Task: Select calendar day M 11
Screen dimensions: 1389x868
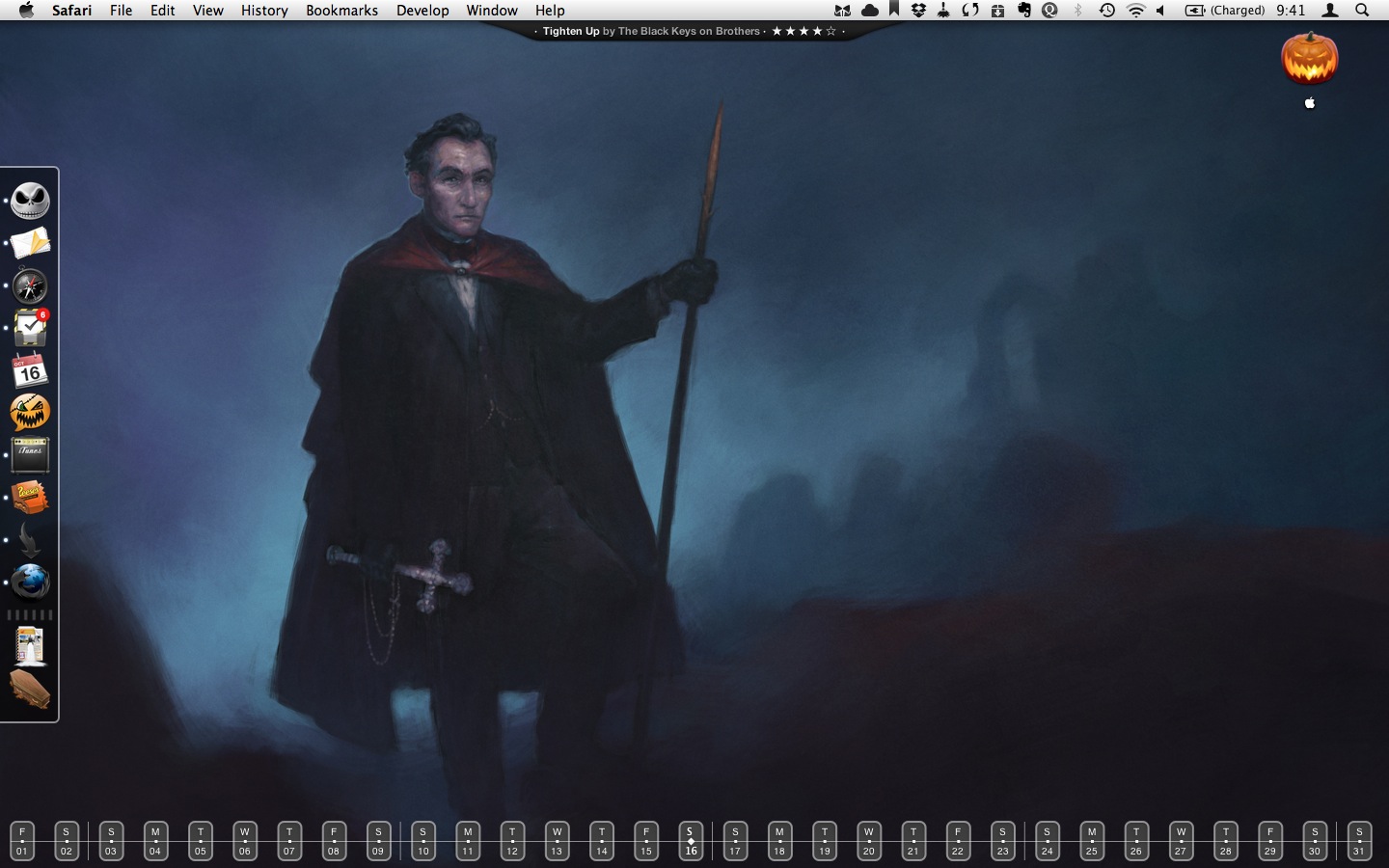Action: point(468,841)
